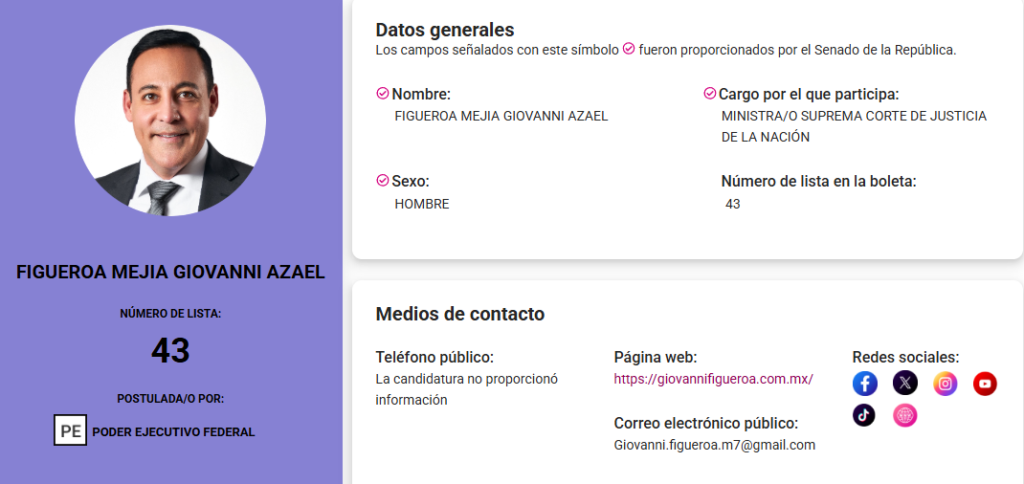
Task: Click the verification symbol in the Datos generales description
Action: pyautogui.click(x=629, y=49)
